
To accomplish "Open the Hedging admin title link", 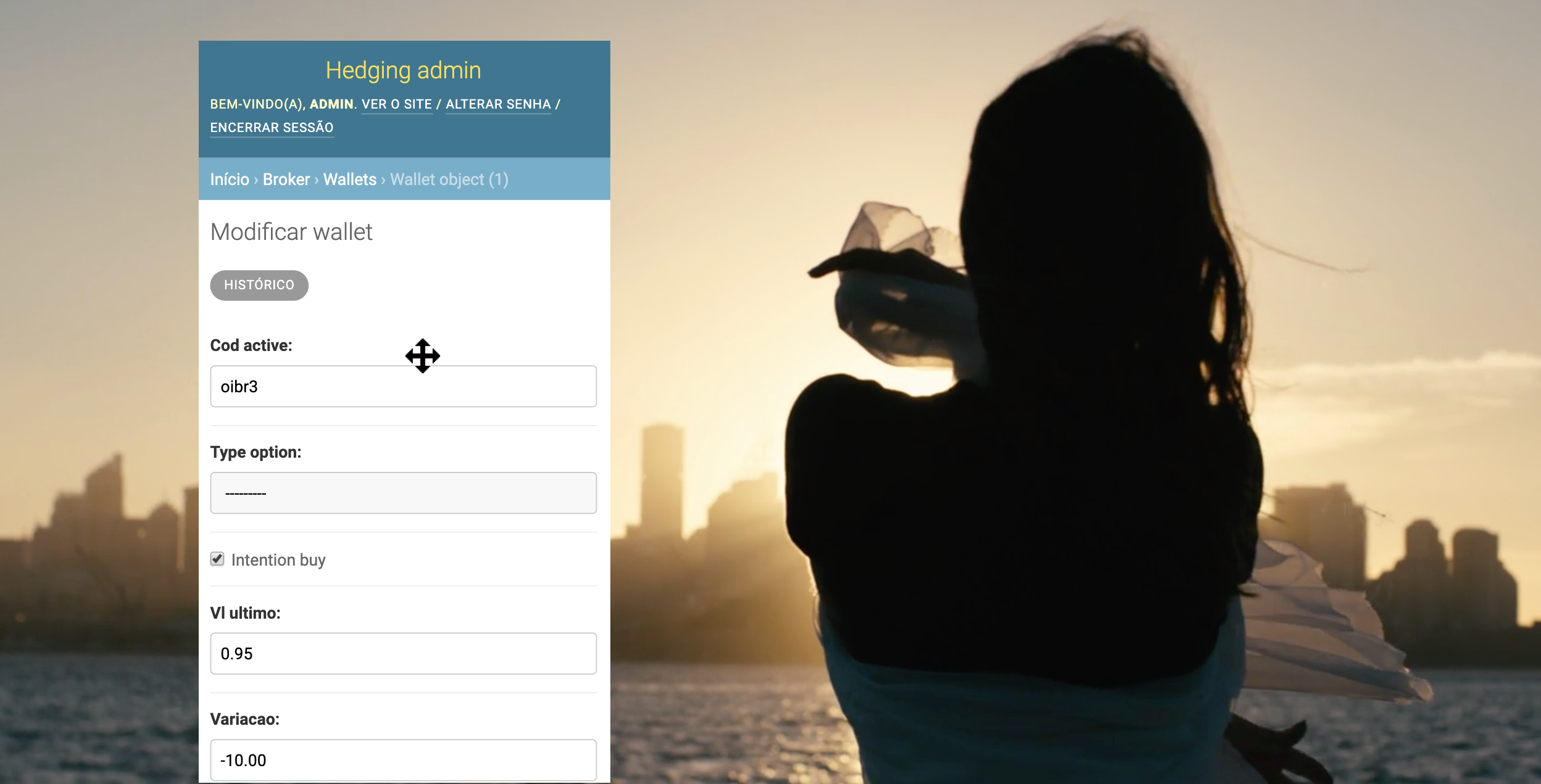I will click(403, 71).
